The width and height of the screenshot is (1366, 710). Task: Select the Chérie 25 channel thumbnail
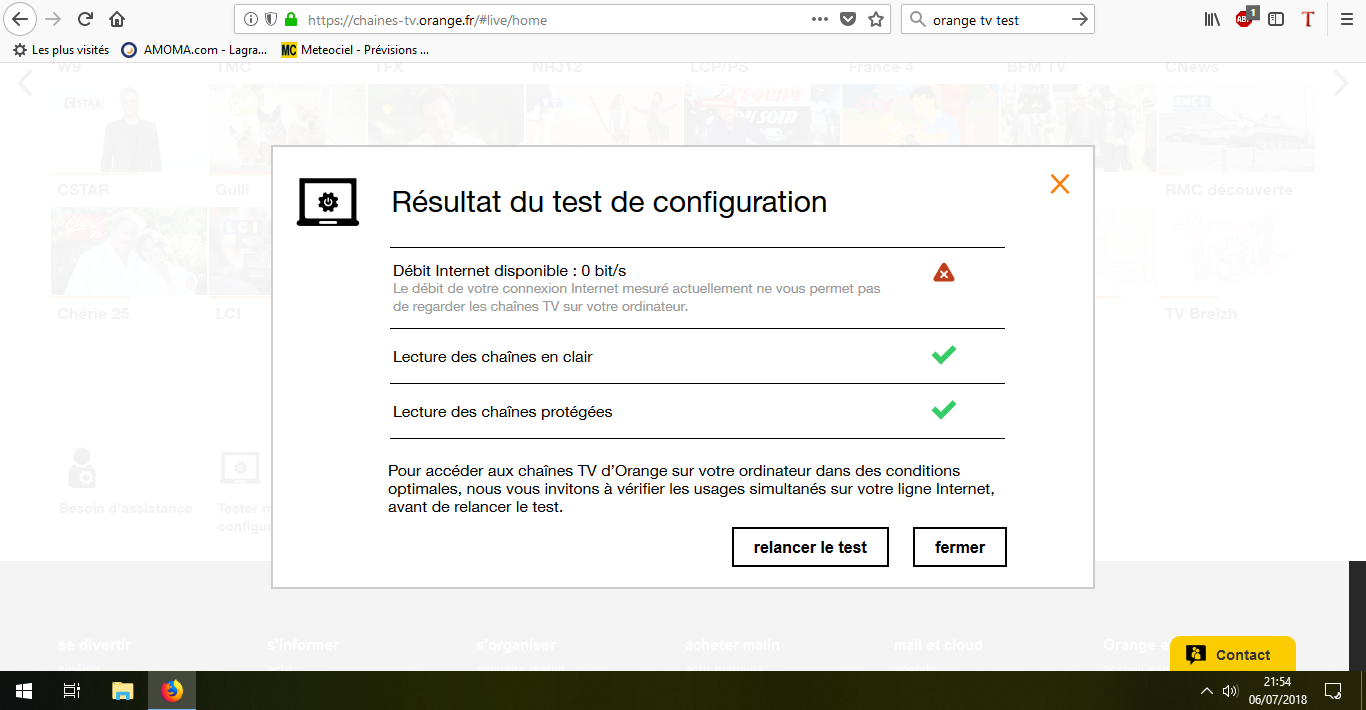tap(128, 251)
